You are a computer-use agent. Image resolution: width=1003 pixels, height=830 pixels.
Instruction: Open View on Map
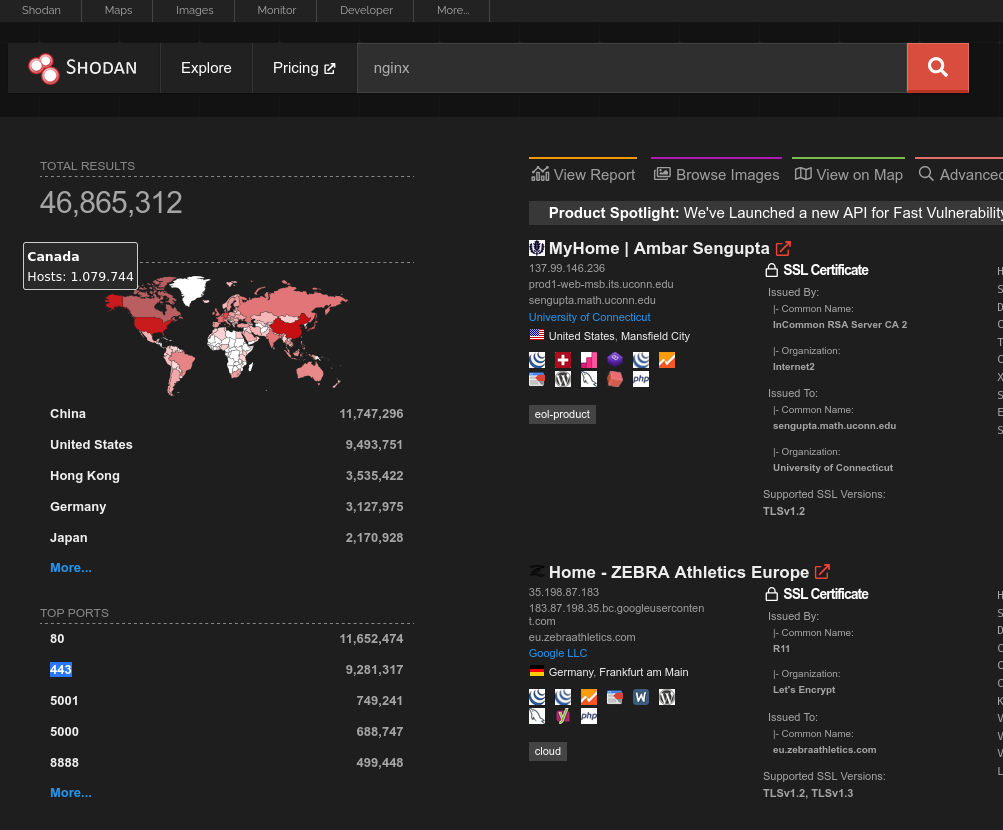coord(848,175)
